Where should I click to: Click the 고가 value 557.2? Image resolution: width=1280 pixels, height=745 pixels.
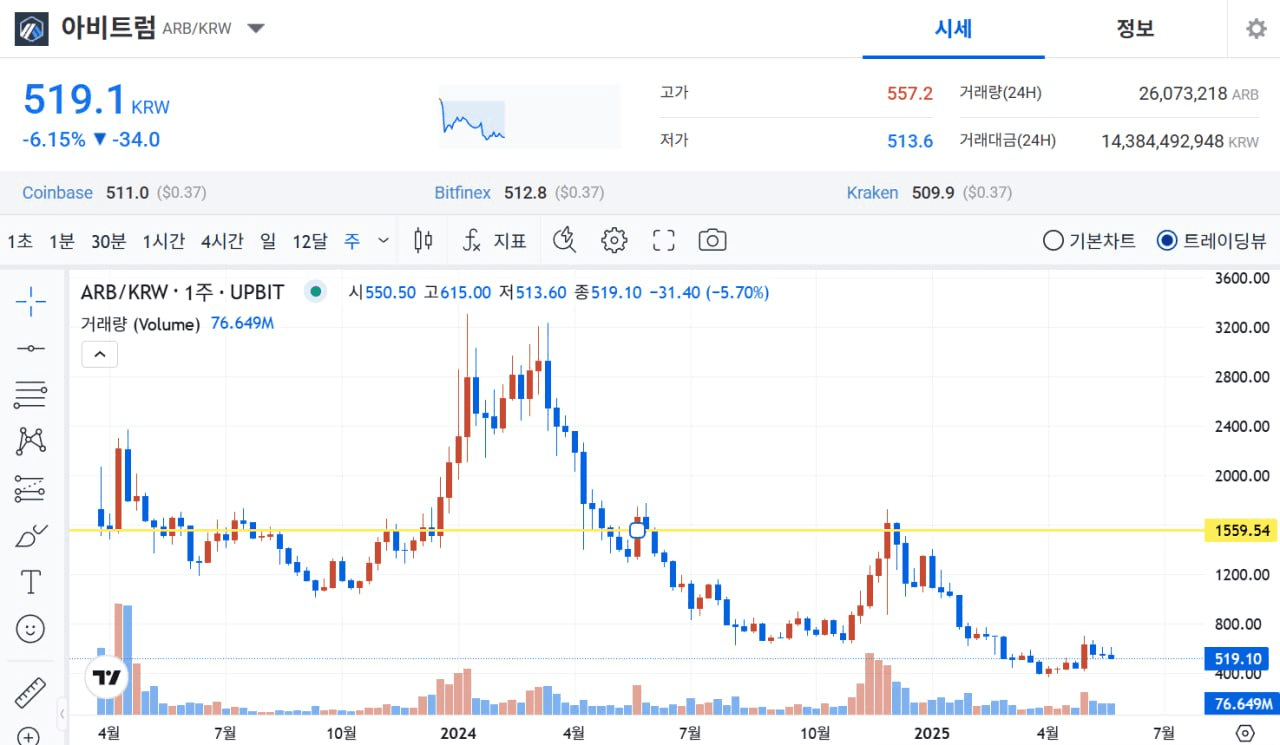[910, 93]
